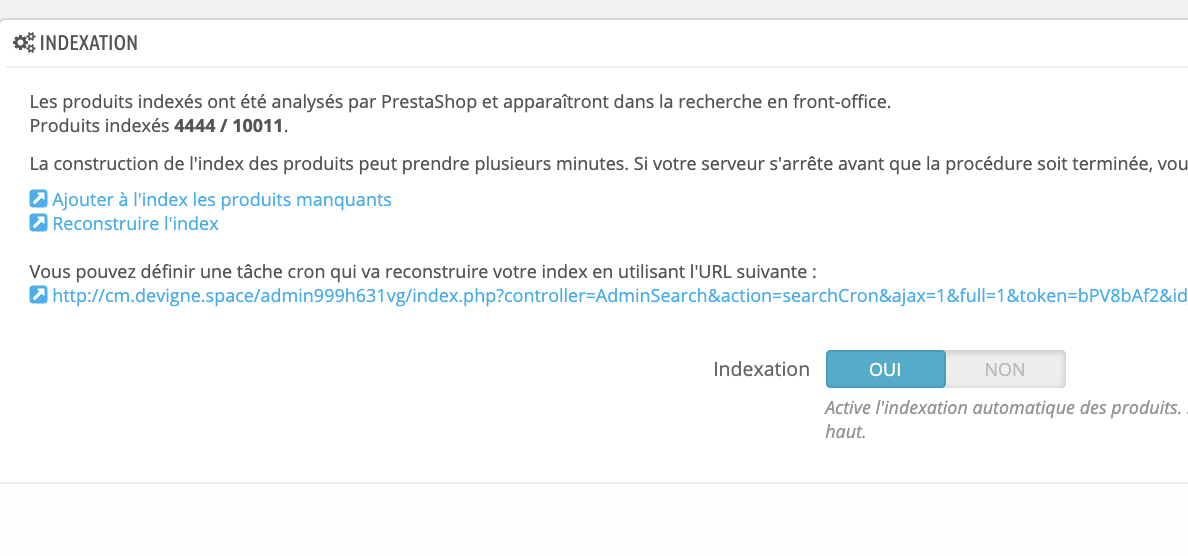
Task: Click the italic help text under the switch
Action: [x=1006, y=420]
